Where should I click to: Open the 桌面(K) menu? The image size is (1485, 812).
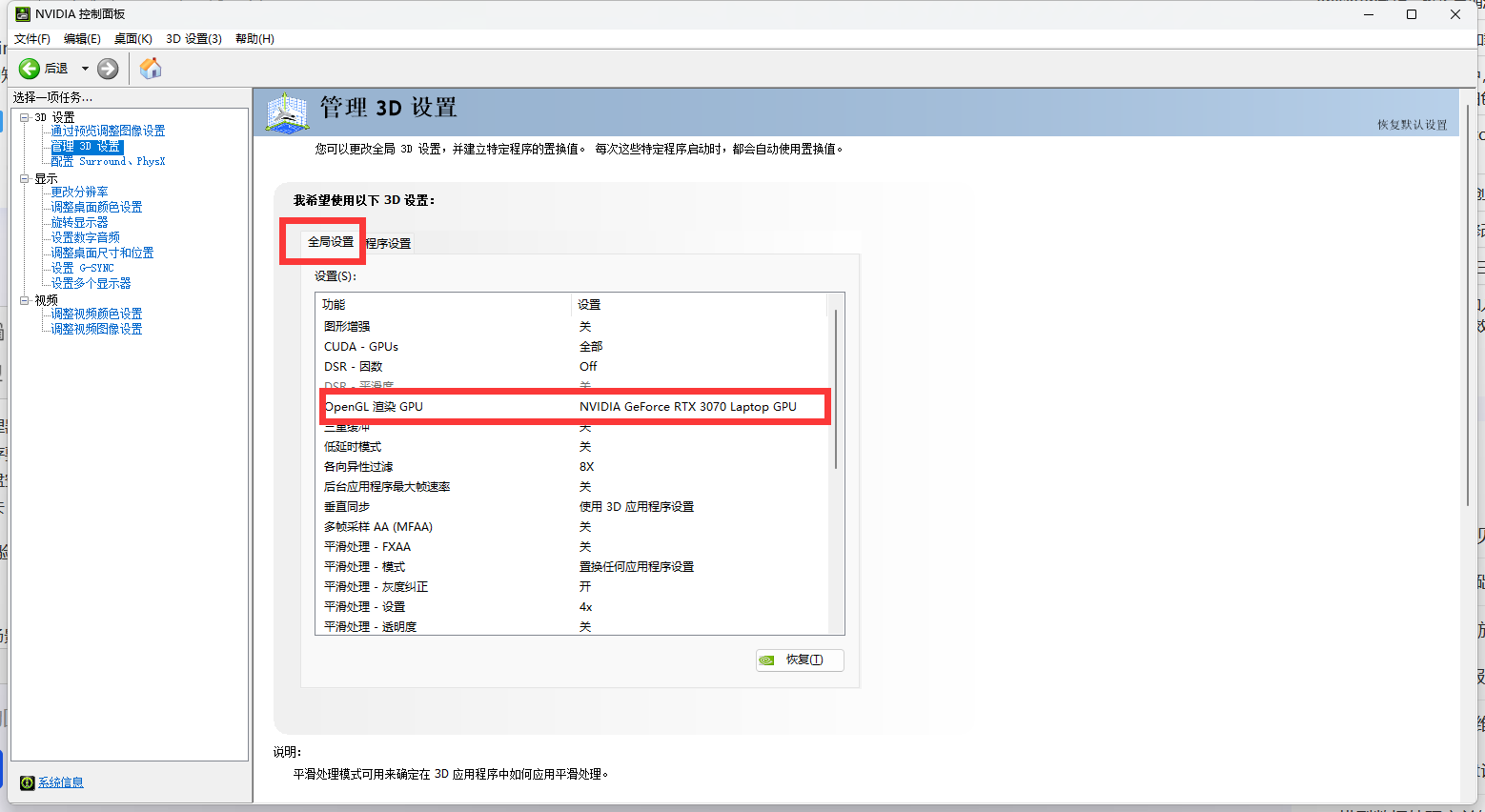133,39
